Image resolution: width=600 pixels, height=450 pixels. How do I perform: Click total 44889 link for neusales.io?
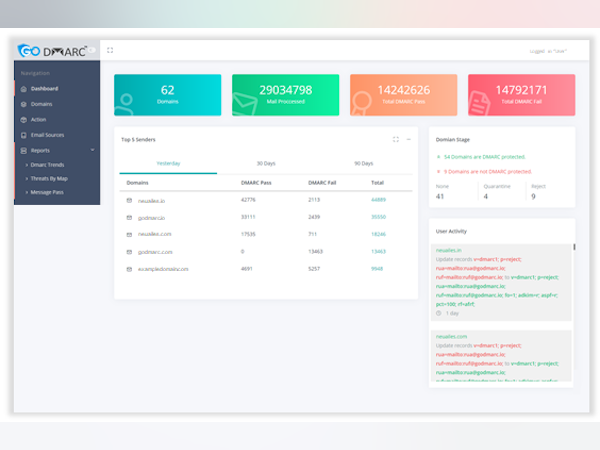[x=378, y=199]
